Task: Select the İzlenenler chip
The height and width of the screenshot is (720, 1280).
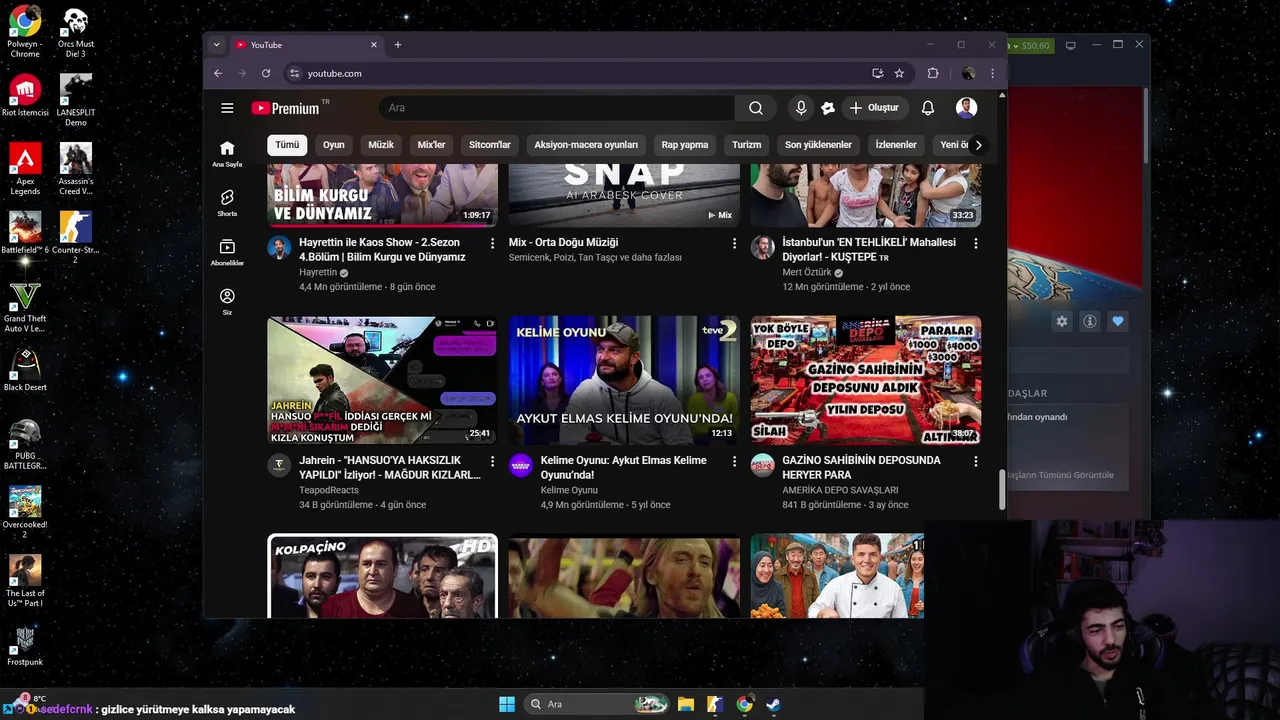Action: [x=896, y=145]
